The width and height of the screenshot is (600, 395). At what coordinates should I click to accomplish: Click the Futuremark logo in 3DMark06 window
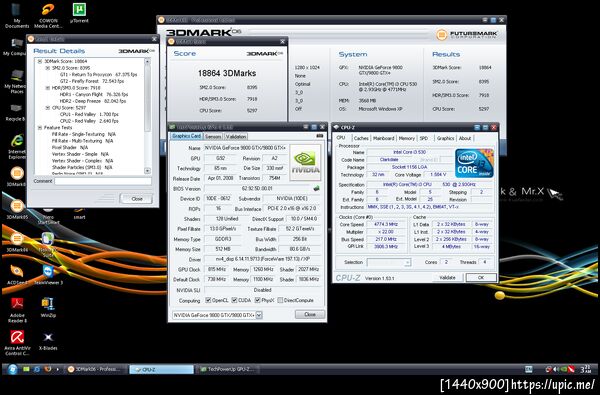[467, 35]
